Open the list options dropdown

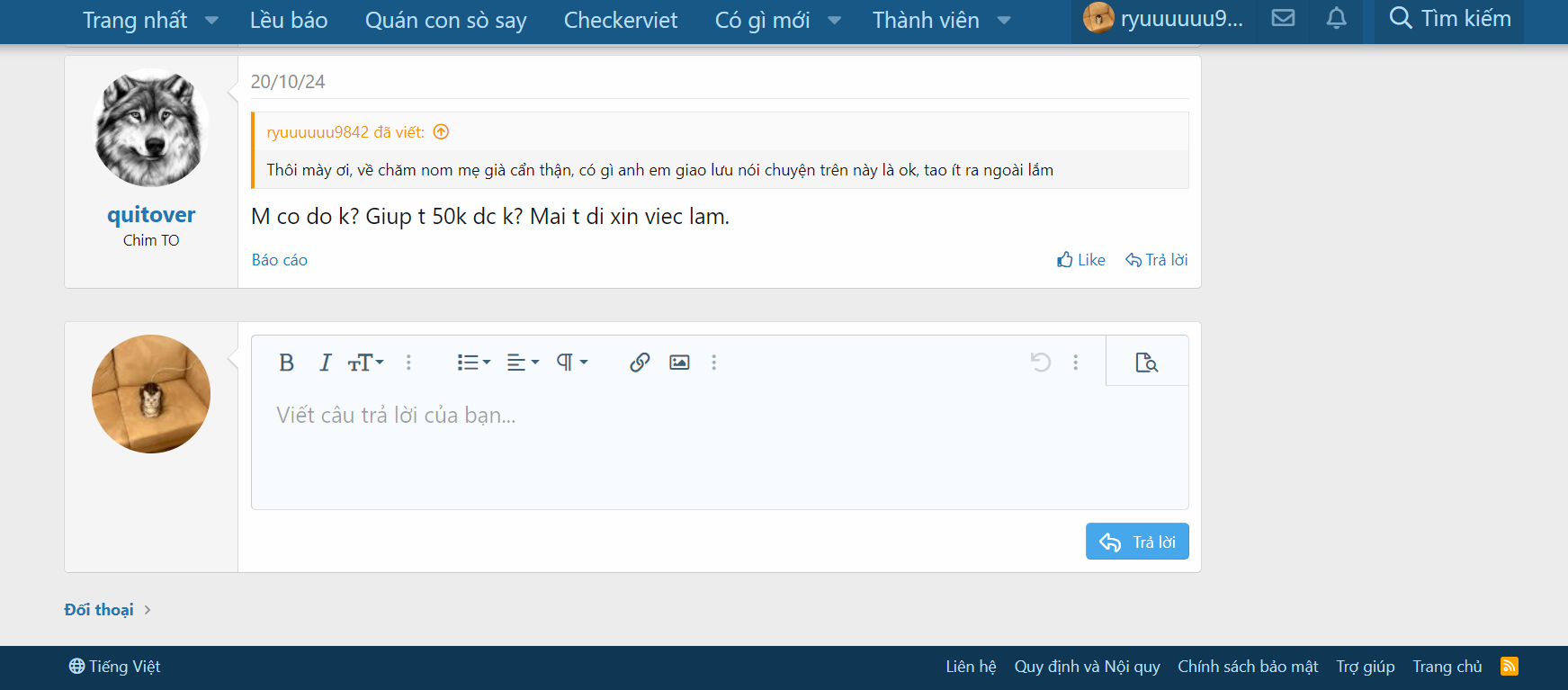(473, 363)
